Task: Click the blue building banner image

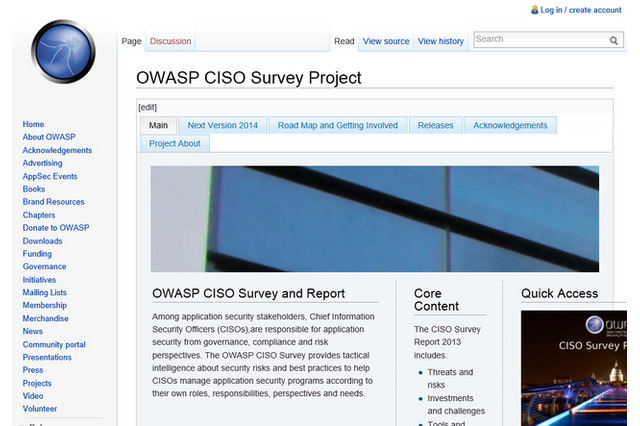Action: click(x=374, y=218)
